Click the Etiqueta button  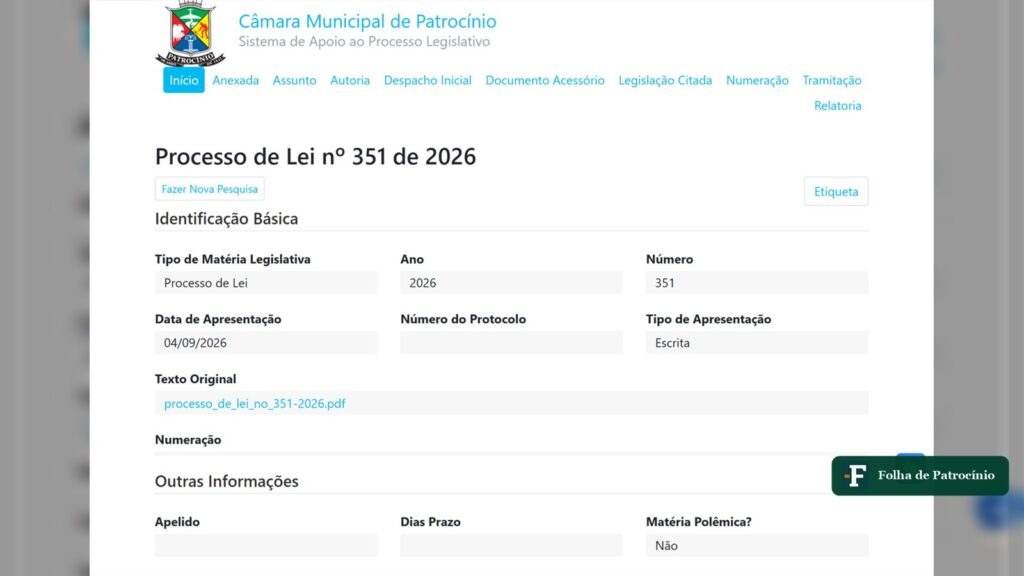click(x=836, y=191)
